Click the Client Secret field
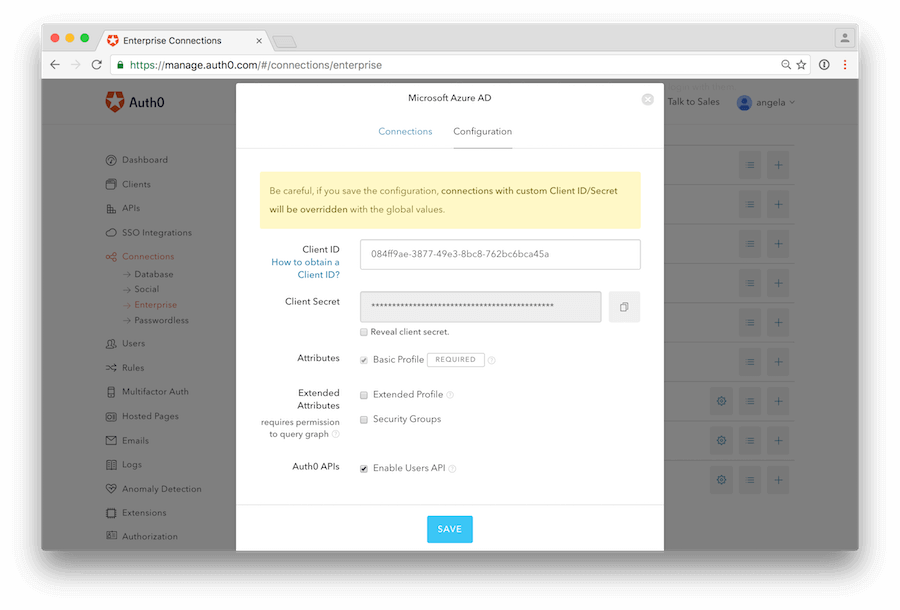The width and height of the screenshot is (900, 610). tap(481, 306)
